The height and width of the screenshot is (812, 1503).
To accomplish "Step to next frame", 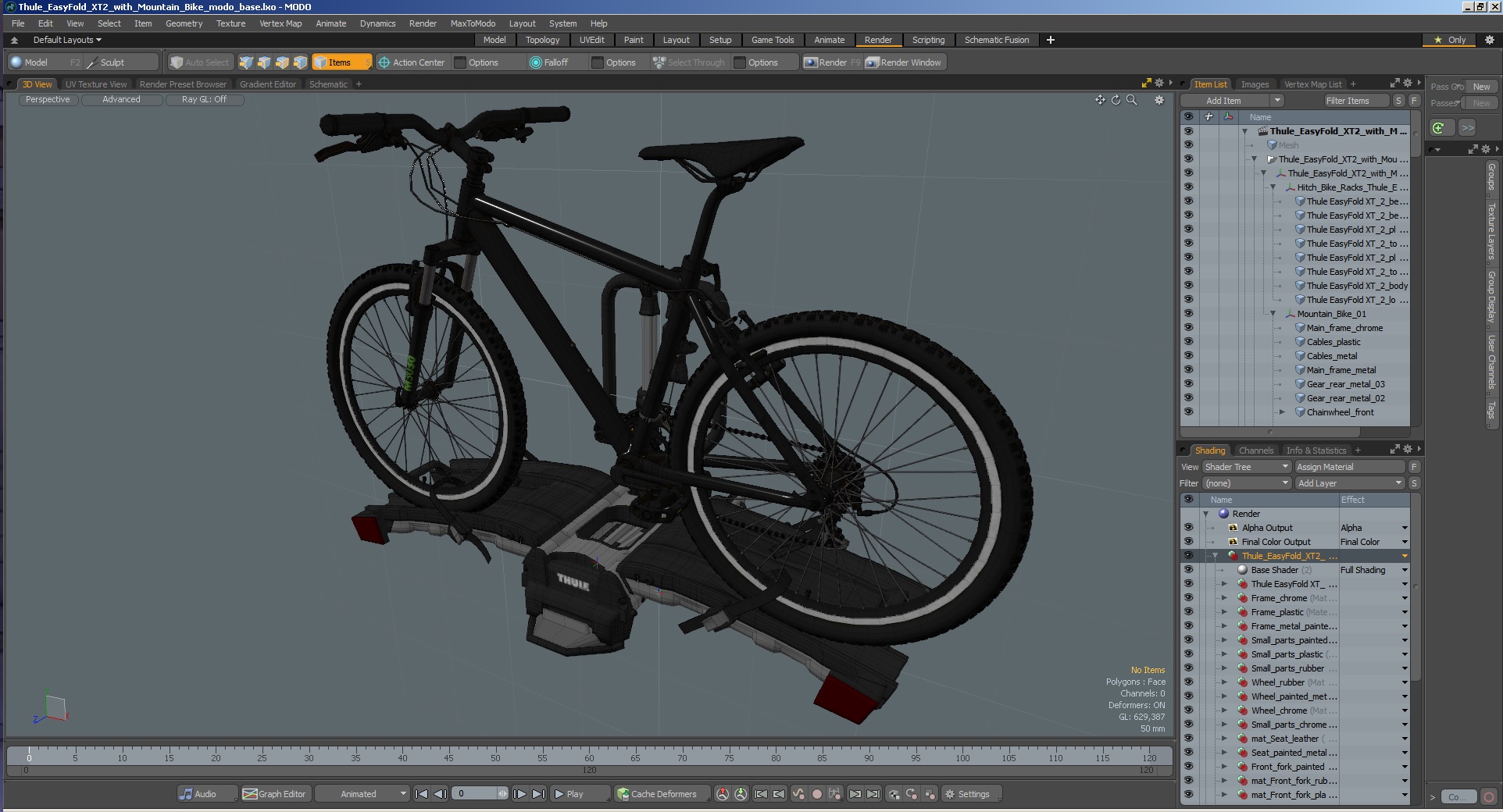I will (x=519, y=794).
